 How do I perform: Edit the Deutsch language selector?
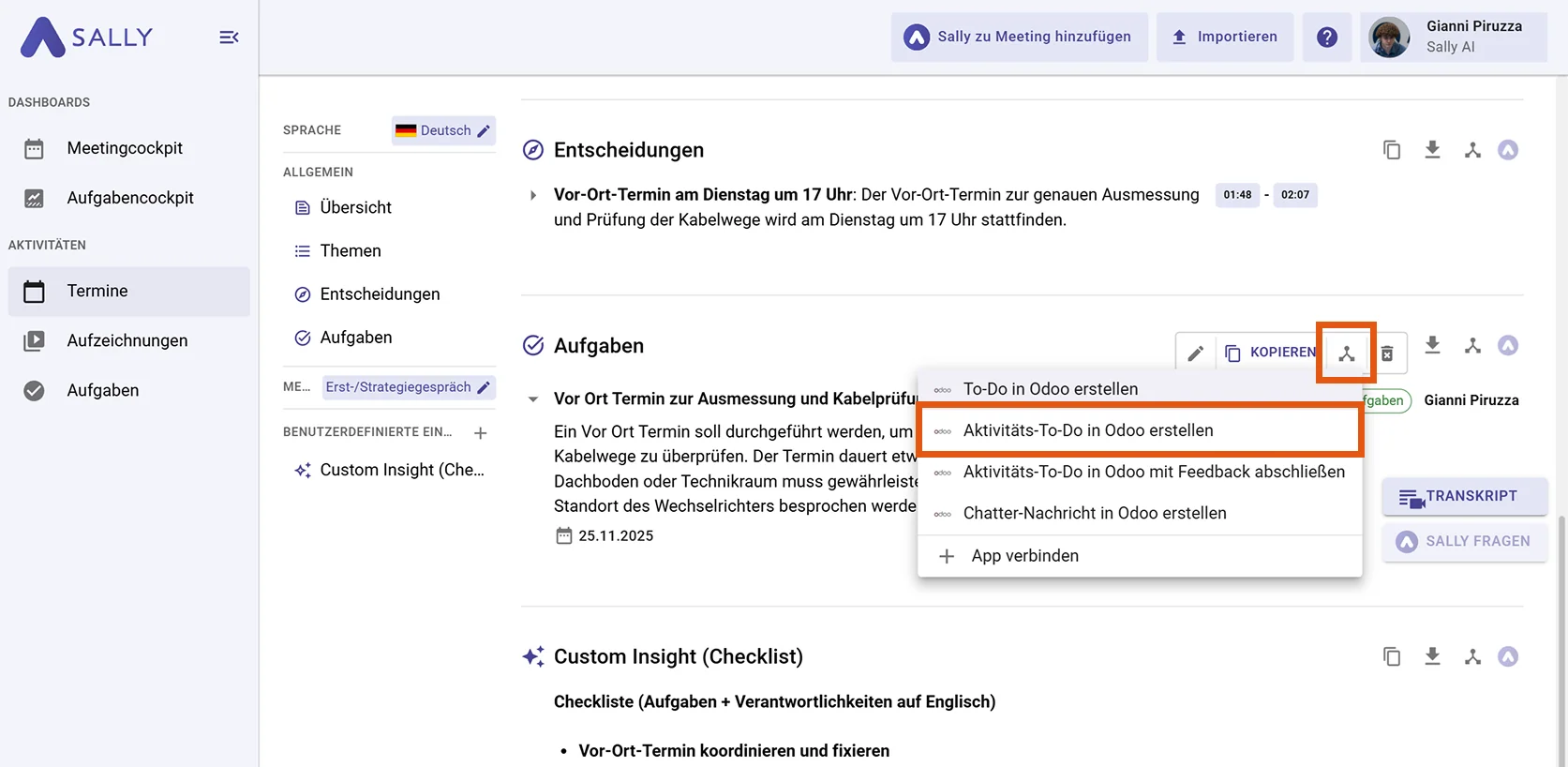[x=443, y=130]
